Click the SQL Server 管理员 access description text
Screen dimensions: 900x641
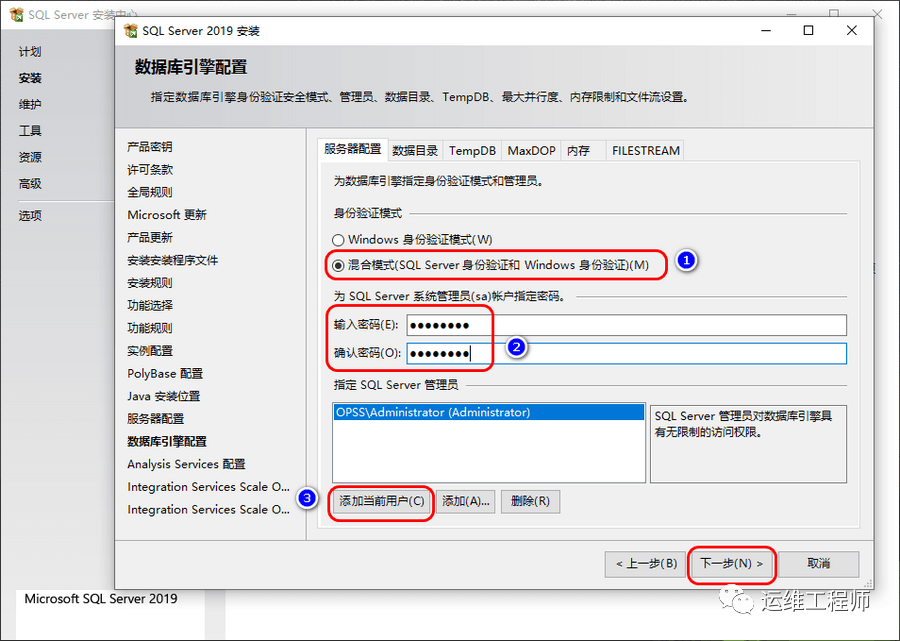tap(743, 424)
